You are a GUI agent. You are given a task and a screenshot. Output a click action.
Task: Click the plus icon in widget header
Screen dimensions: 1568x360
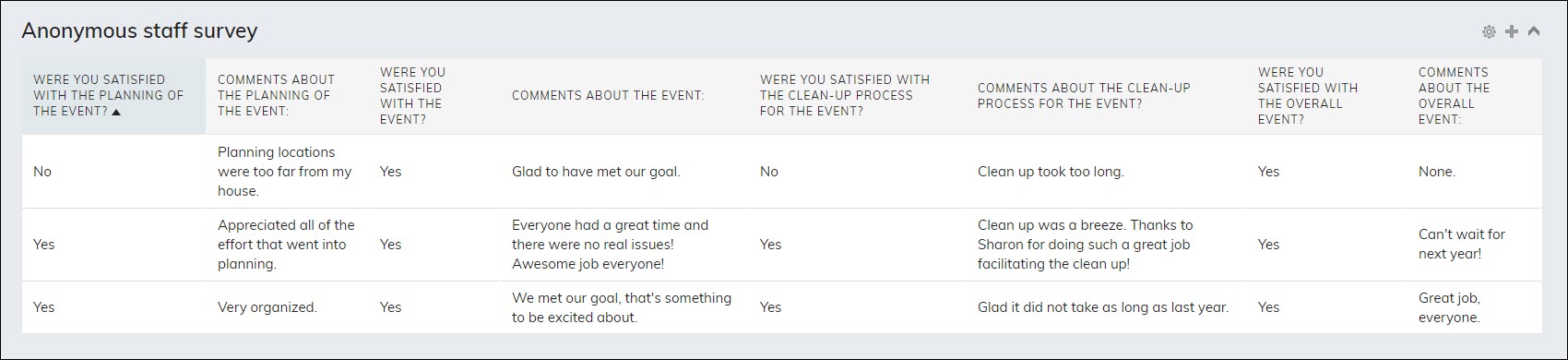click(x=1511, y=31)
